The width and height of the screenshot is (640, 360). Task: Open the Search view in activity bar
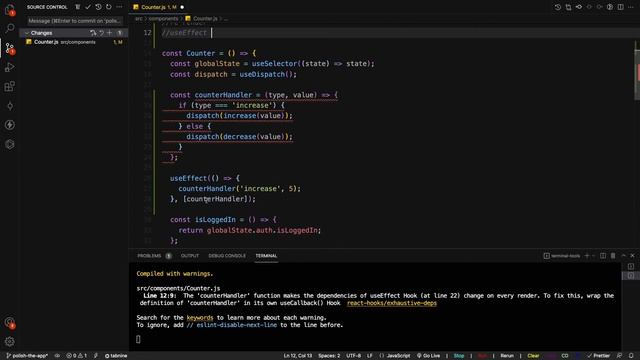point(9,28)
